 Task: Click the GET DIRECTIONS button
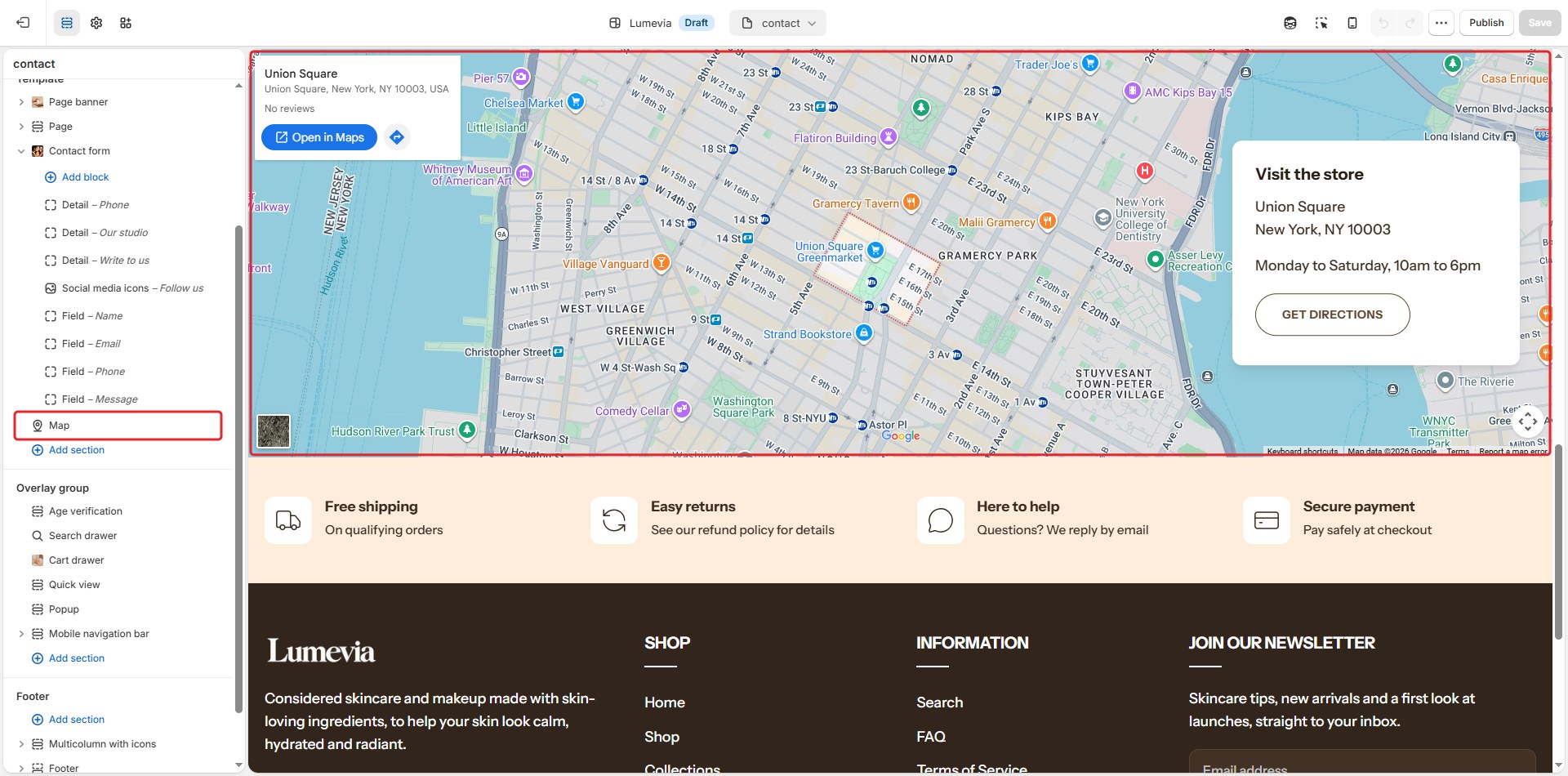point(1332,314)
